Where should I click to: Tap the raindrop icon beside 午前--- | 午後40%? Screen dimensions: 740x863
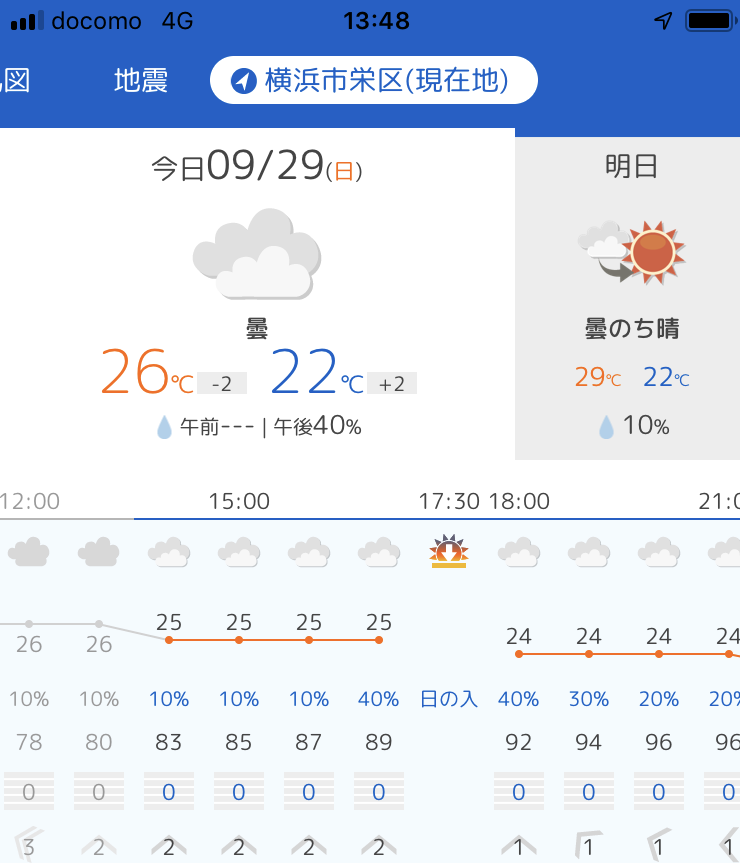click(164, 427)
